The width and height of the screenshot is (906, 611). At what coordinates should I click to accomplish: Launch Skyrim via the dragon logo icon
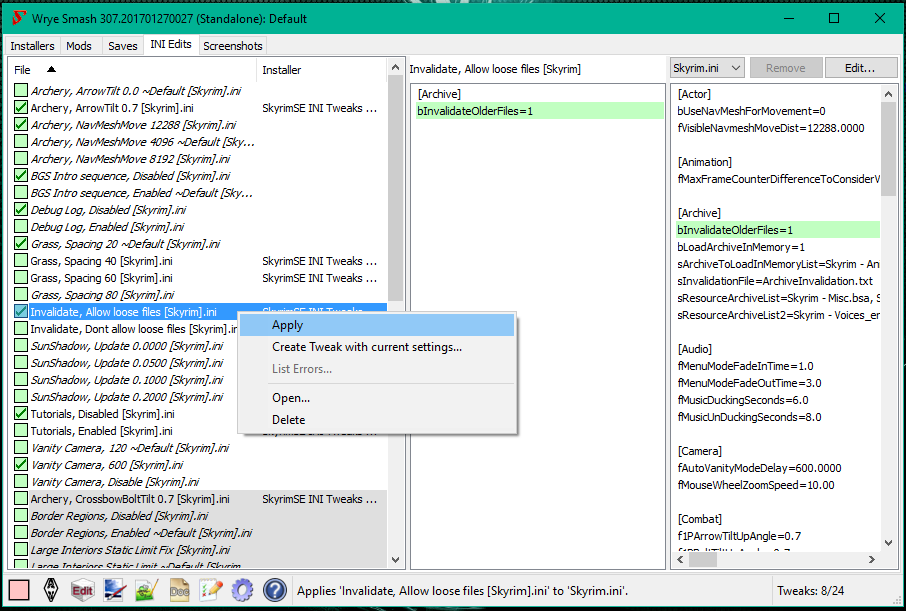click(51, 589)
